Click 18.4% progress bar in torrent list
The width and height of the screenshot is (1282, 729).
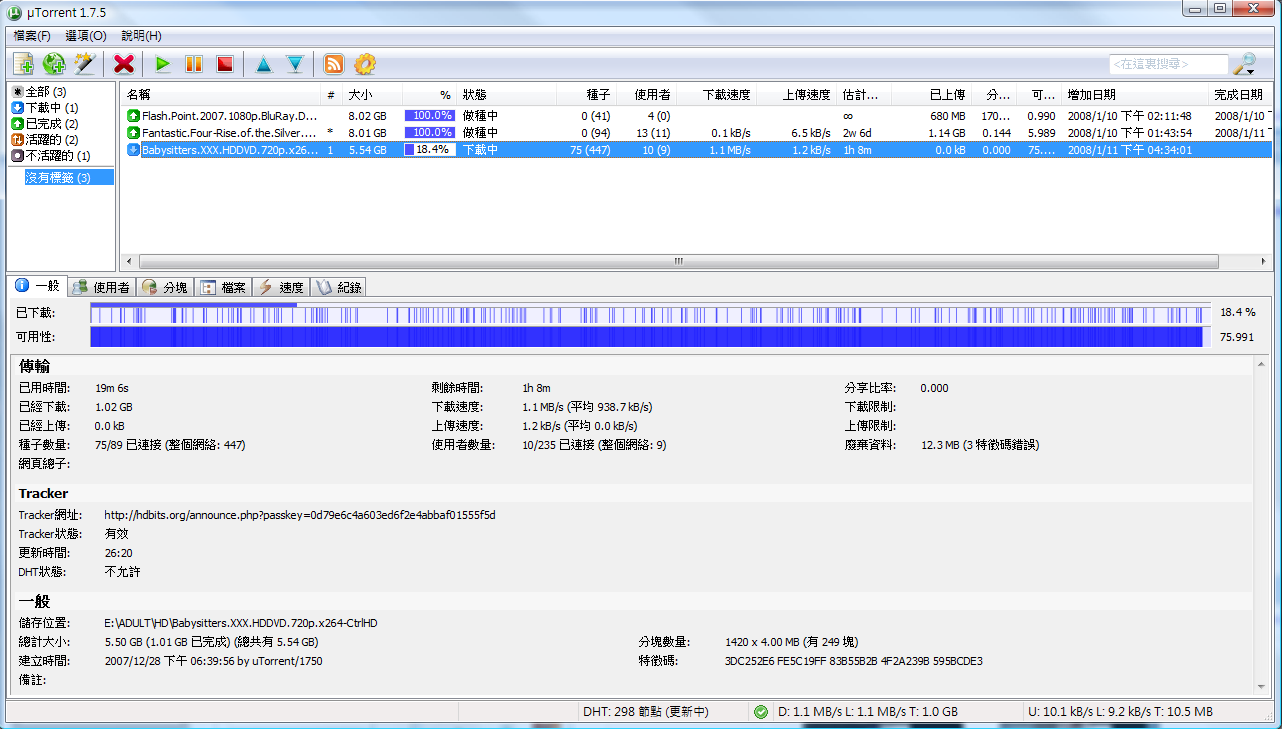(429, 149)
